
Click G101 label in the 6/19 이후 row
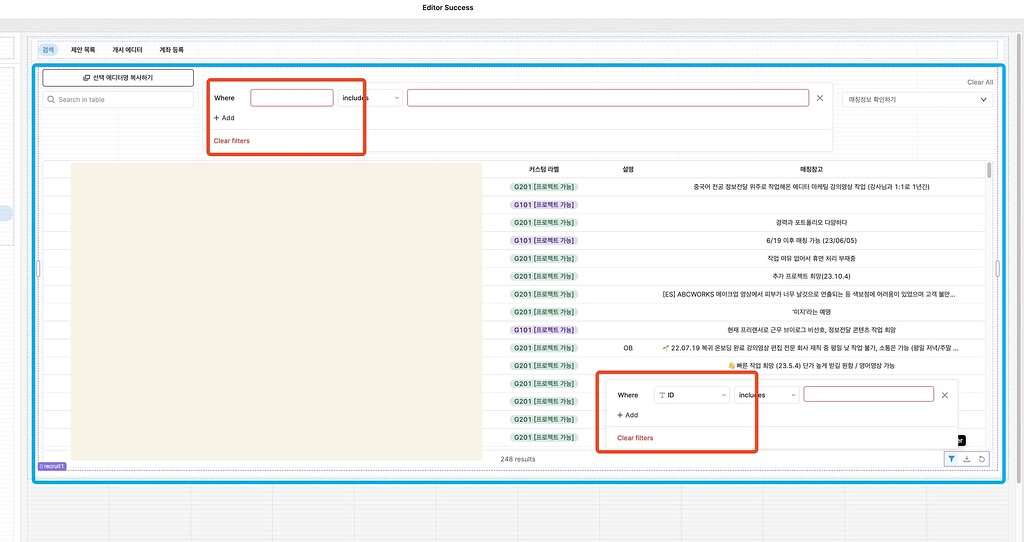544,241
